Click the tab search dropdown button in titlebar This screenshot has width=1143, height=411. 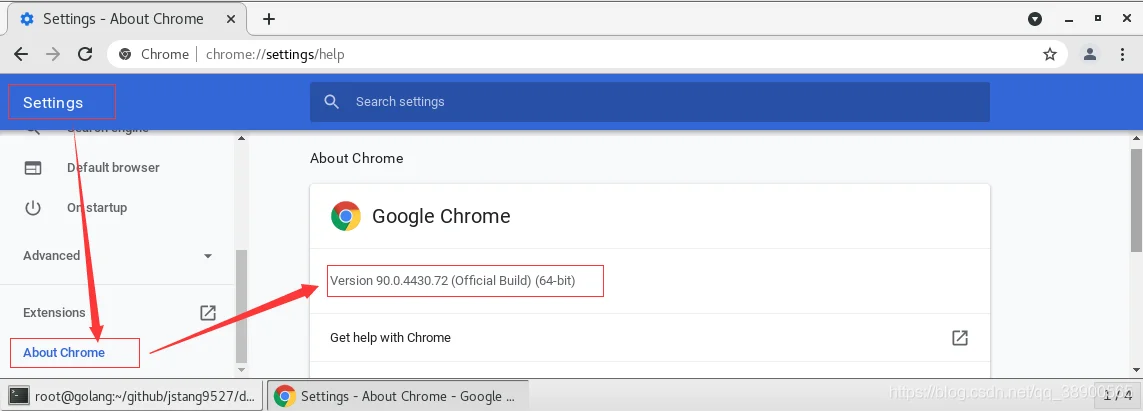[x=1034, y=19]
